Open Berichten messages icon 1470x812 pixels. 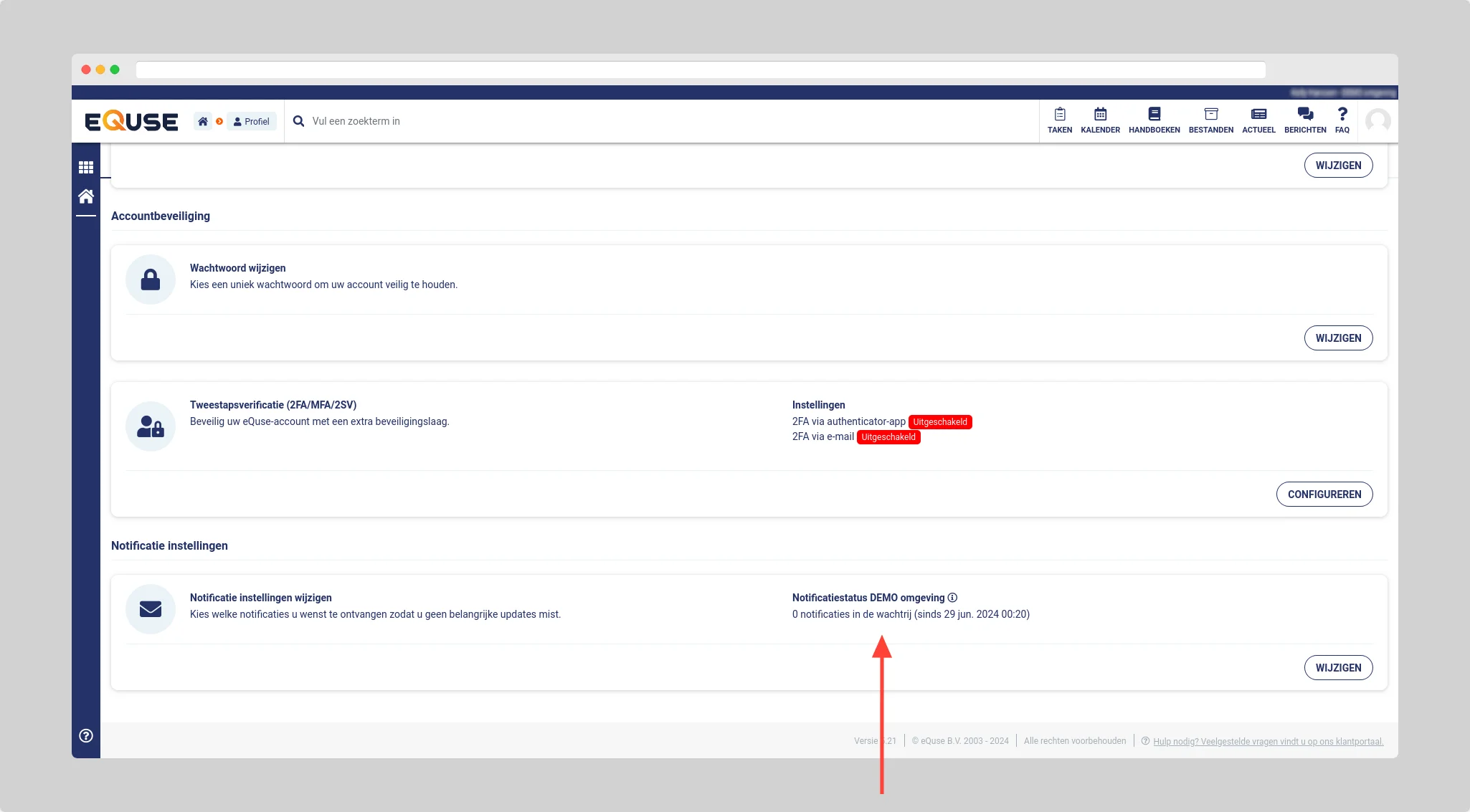click(x=1305, y=120)
